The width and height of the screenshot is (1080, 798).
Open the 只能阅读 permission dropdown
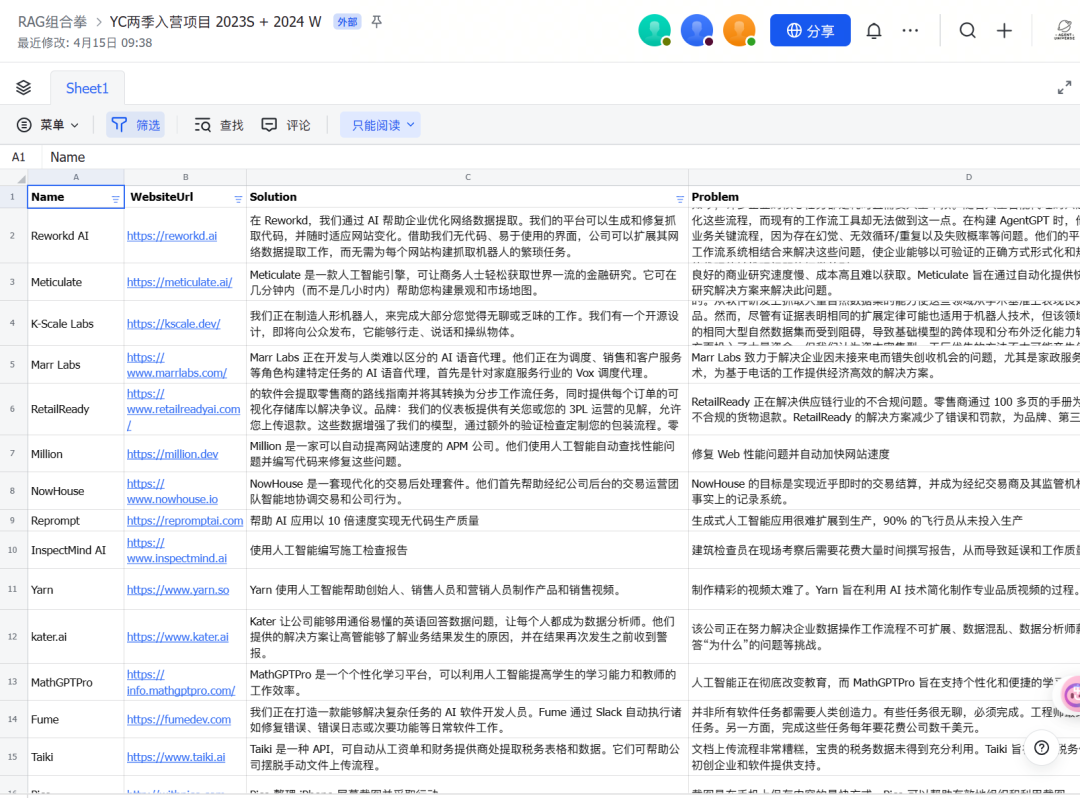[x=381, y=125]
